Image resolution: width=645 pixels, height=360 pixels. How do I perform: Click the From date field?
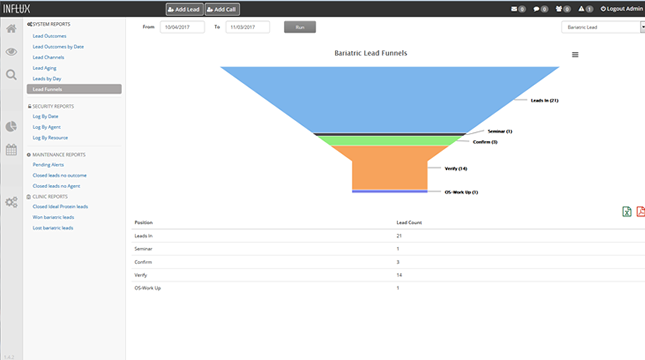point(182,27)
